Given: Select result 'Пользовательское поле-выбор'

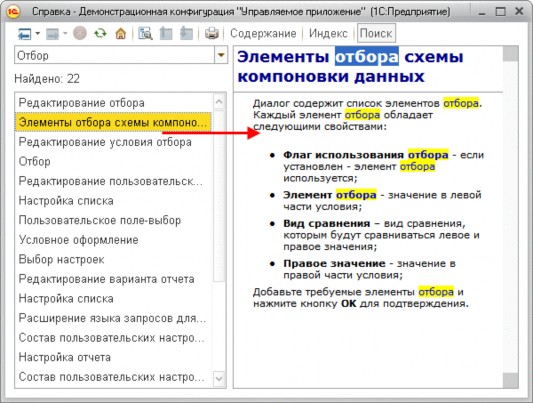Looking at the screenshot, I should 100,220.
